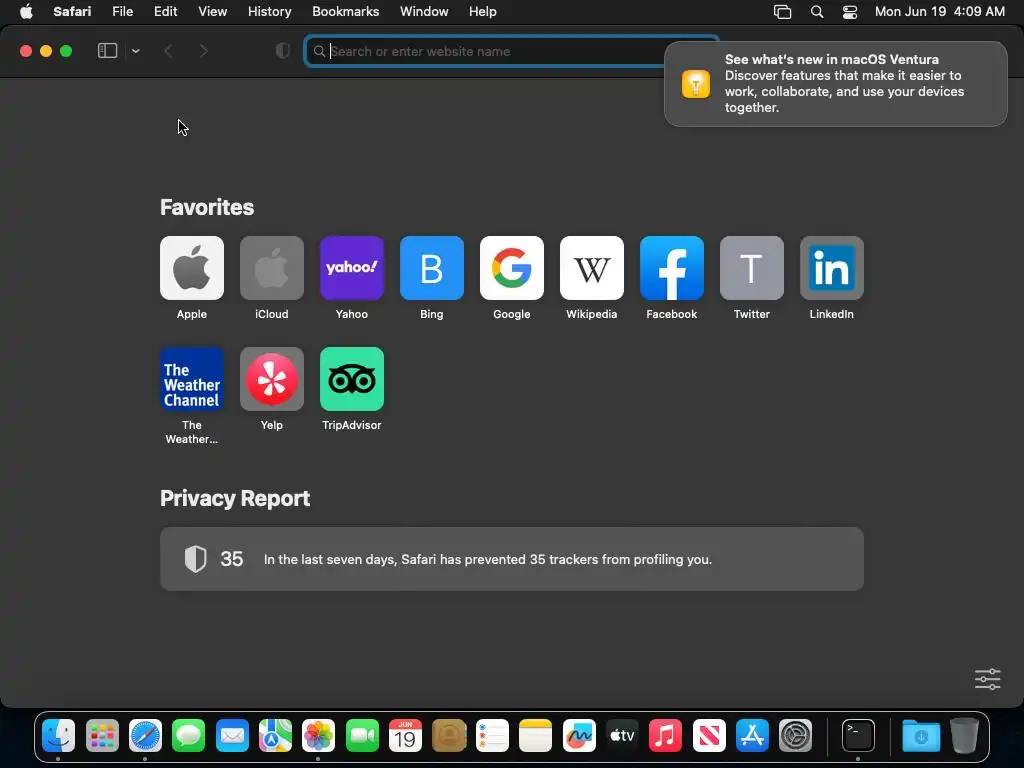Open Apple TV from the Dock
1024x768 pixels.
tap(622, 736)
